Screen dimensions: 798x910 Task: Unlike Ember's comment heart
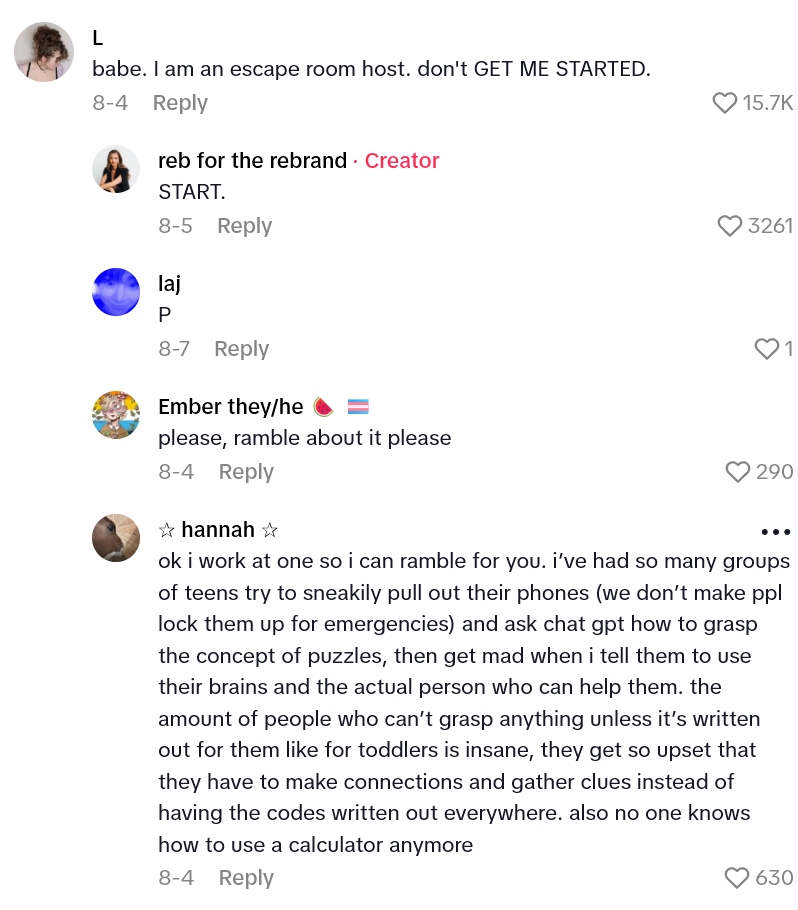[738, 471]
